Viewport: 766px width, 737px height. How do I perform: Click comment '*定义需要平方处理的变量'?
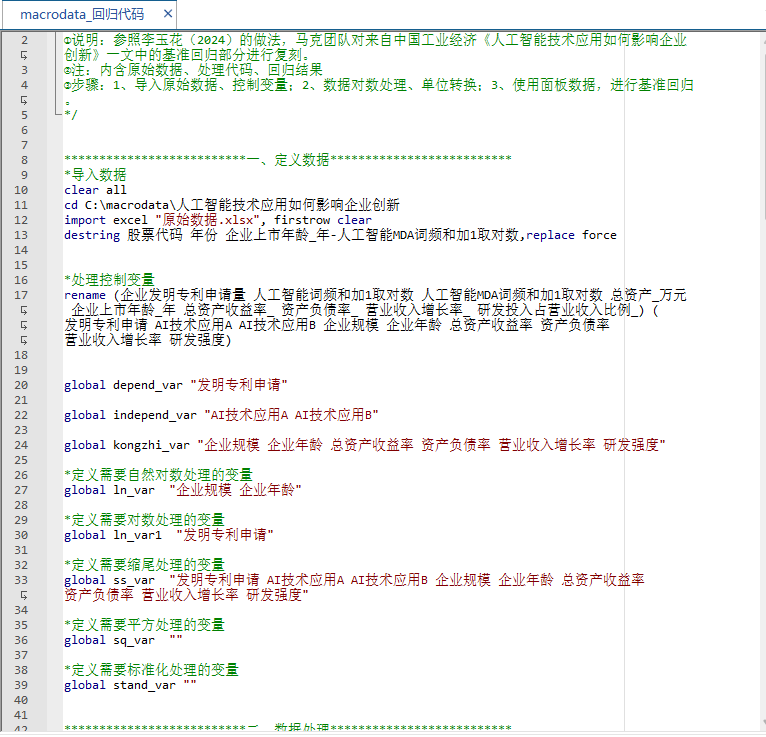click(x=144, y=625)
